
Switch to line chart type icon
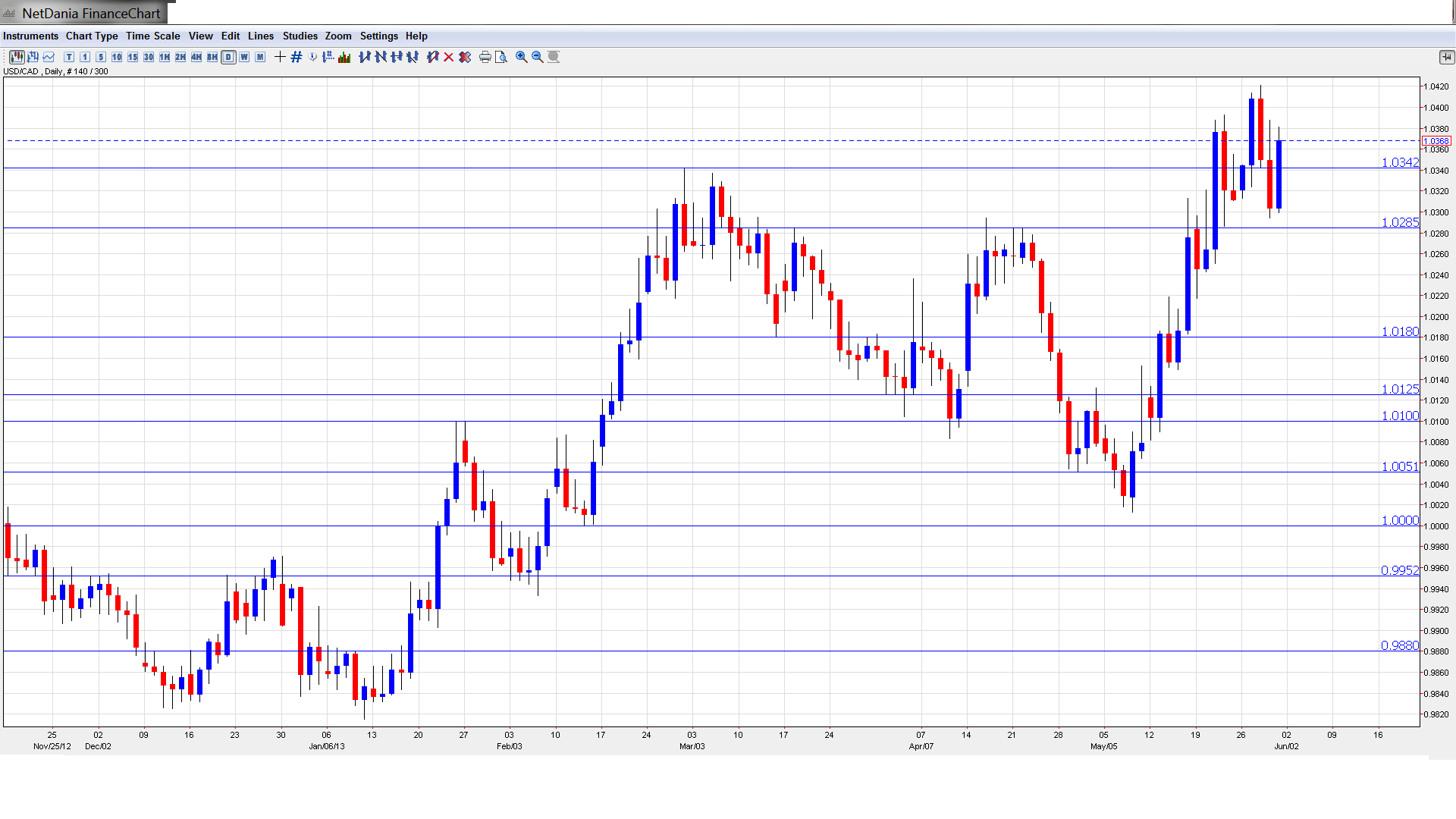[49, 57]
